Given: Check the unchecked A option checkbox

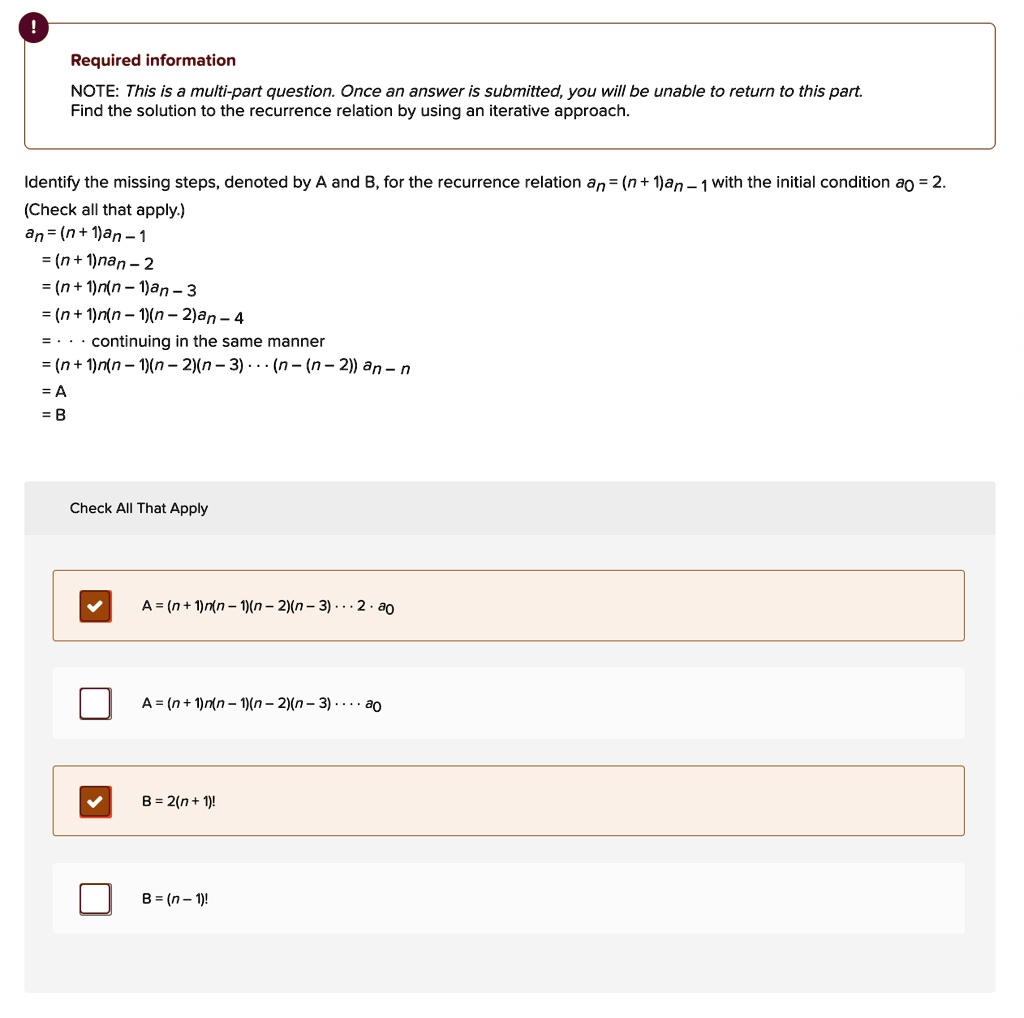Looking at the screenshot, I should click(x=95, y=703).
